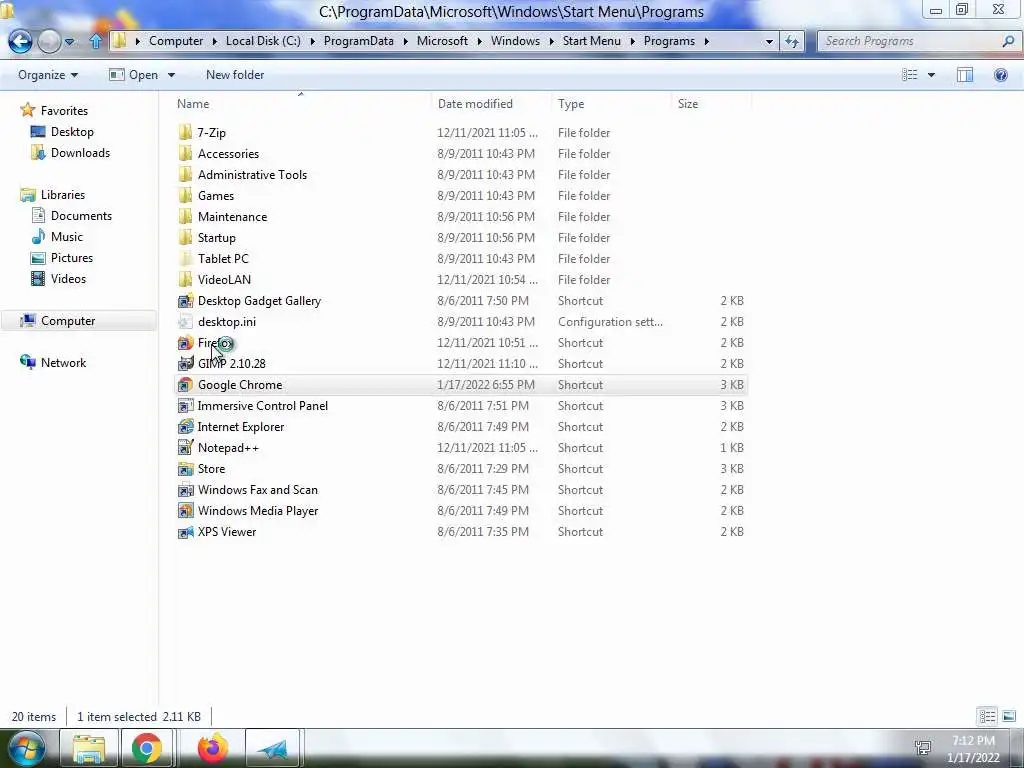Screen dimensions: 1024x768
Task: Select Desktop Gadget Gallery shortcut icon
Action: [185, 300]
